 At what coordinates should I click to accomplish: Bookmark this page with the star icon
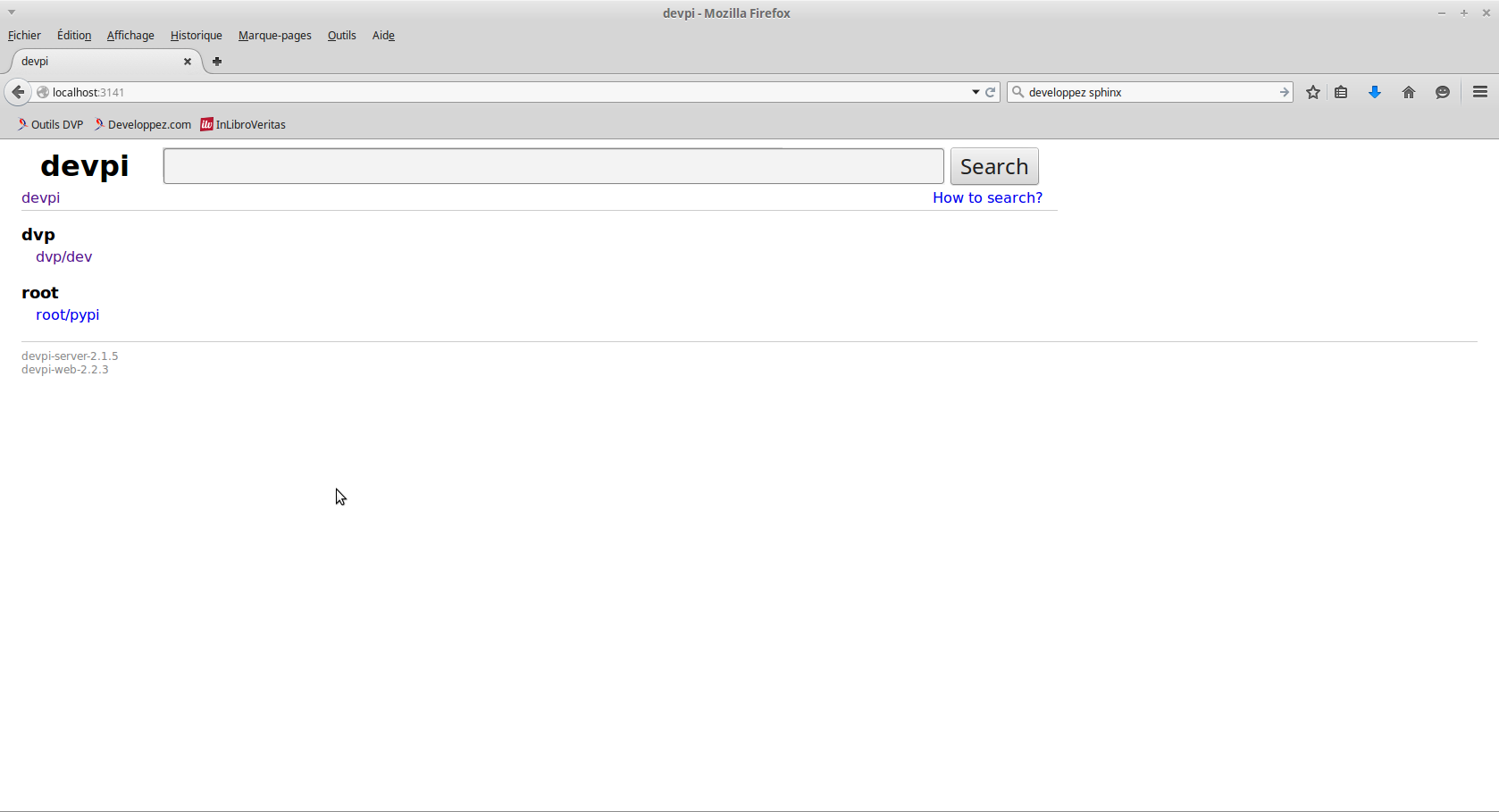click(1312, 92)
